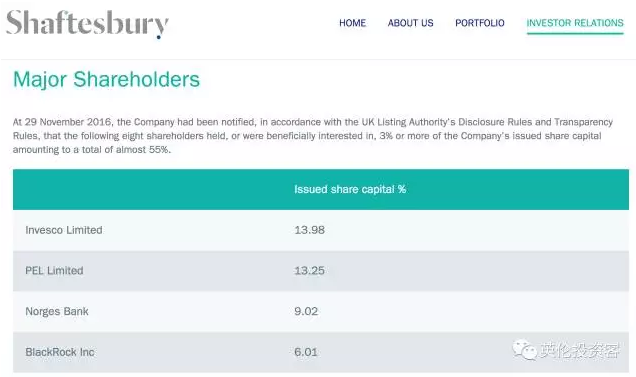Click the 13.25 share capital value
Image resolution: width=636 pixels, height=377 pixels.
[x=309, y=271]
